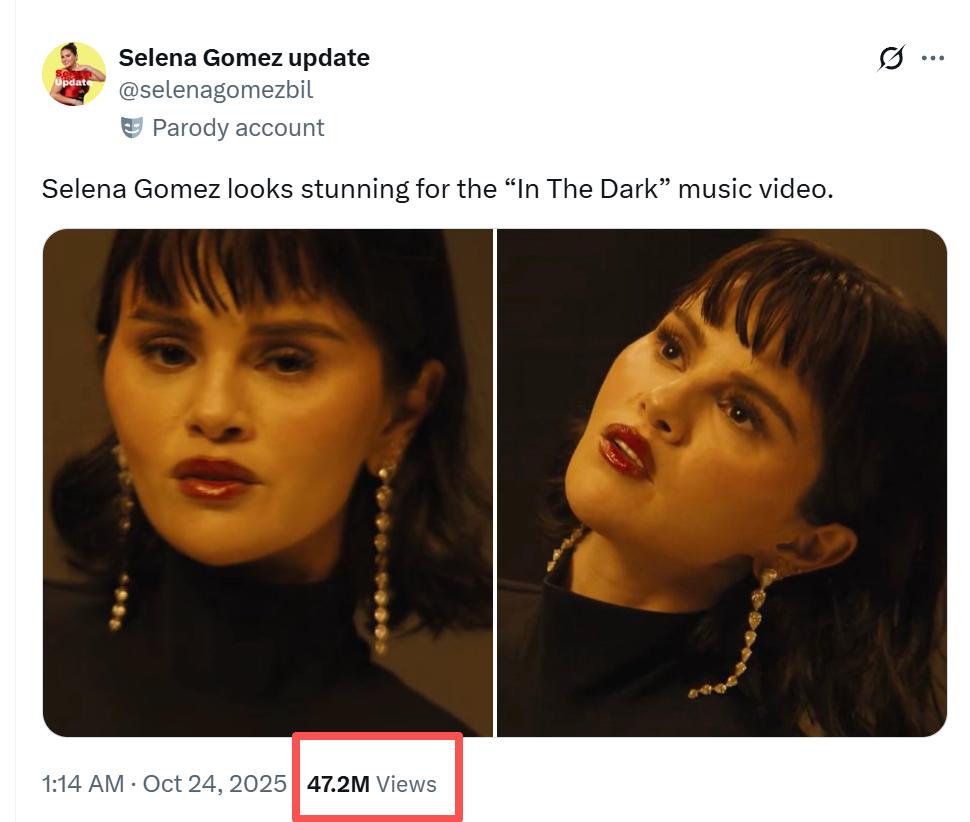Open the right photo in the tweet

[x=721, y=483]
